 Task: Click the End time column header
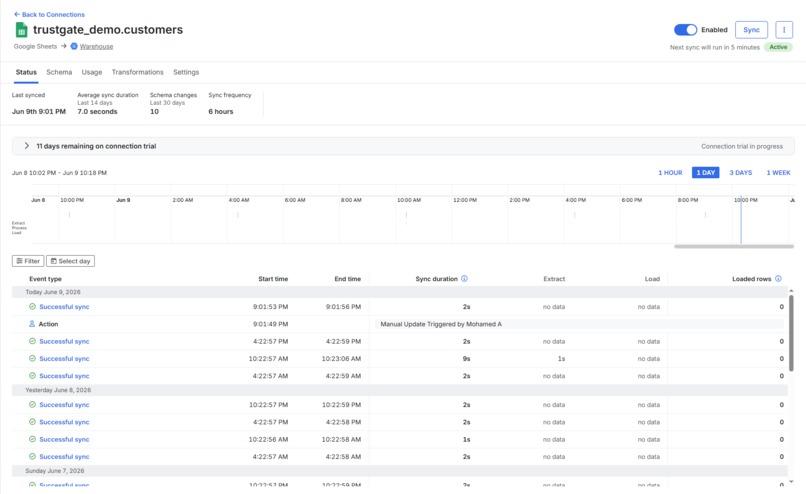pos(347,279)
